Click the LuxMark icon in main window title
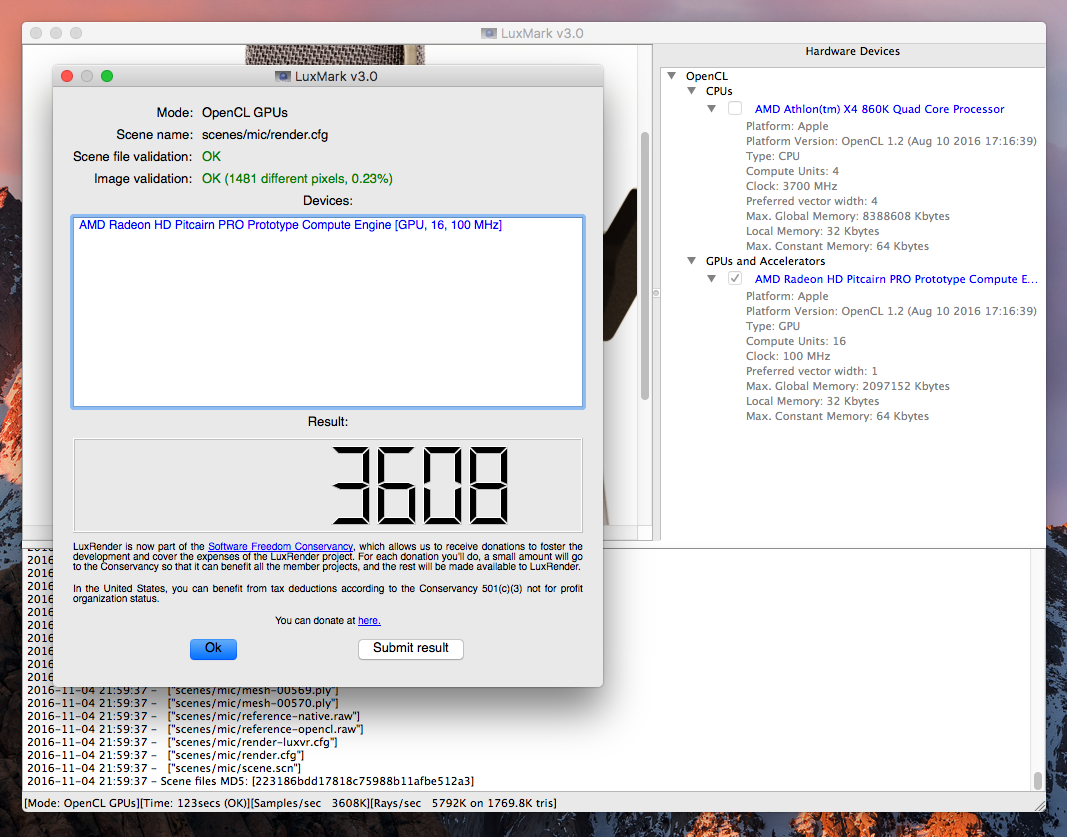Viewport: 1067px width, 837px height. click(x=489, y=33)
